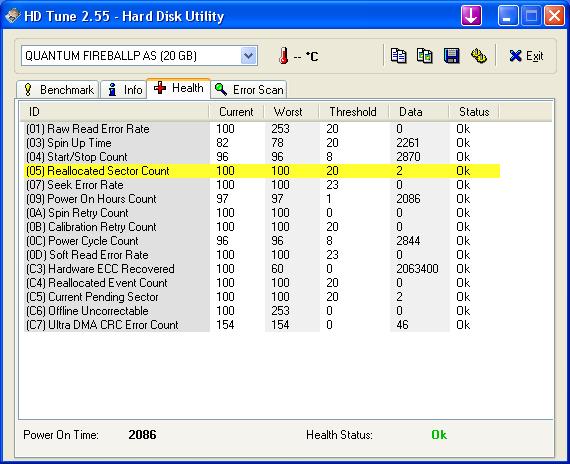Screen dimensions: 570x464
Task: Click the HD Tune title bar app icon
Action: [12, 16]
